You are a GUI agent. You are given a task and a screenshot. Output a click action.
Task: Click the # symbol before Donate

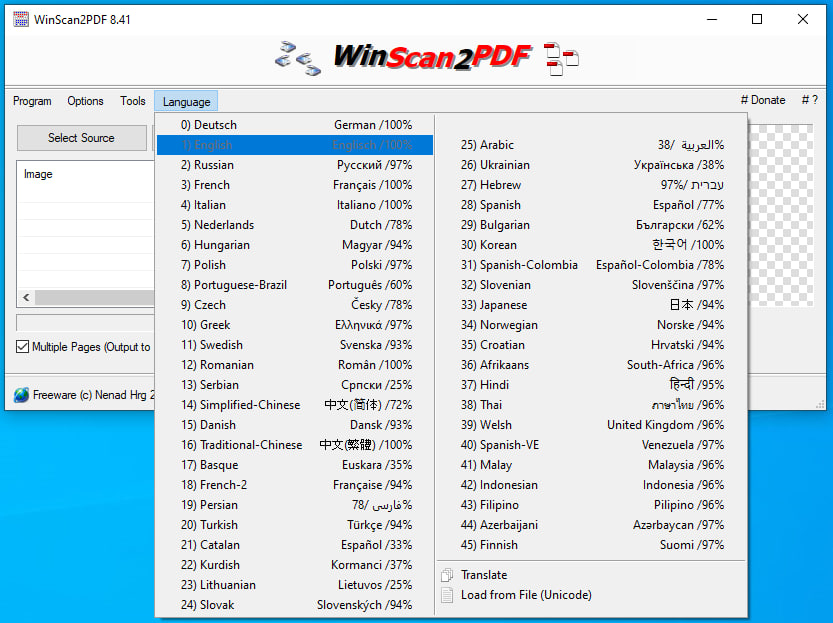pos(743,99)
